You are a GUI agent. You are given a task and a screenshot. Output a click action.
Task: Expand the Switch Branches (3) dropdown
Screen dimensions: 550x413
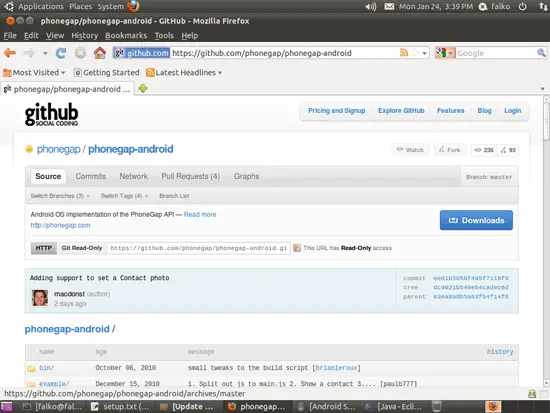[x=60, y=196]
